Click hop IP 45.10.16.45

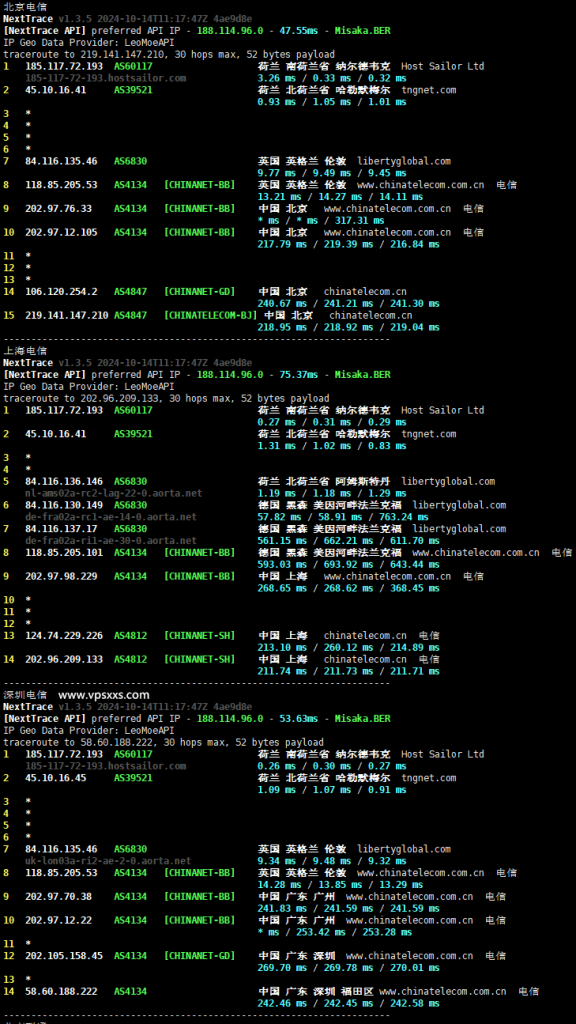coord(56,778)
